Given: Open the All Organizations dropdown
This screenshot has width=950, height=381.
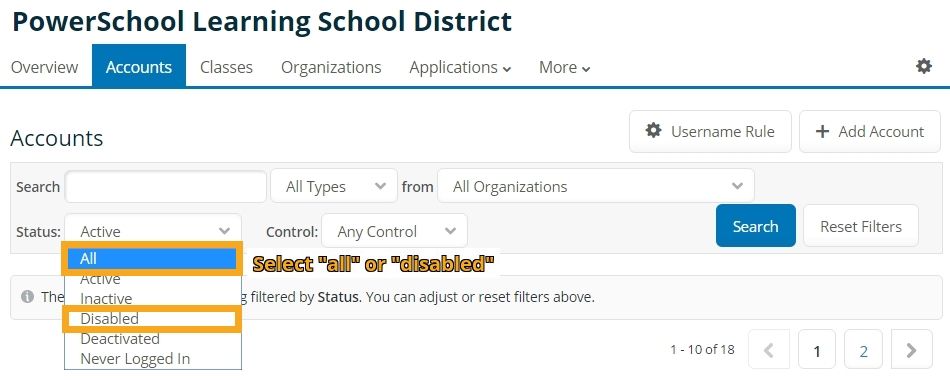Looking at the screenshot, I should (x=596, y=186).
